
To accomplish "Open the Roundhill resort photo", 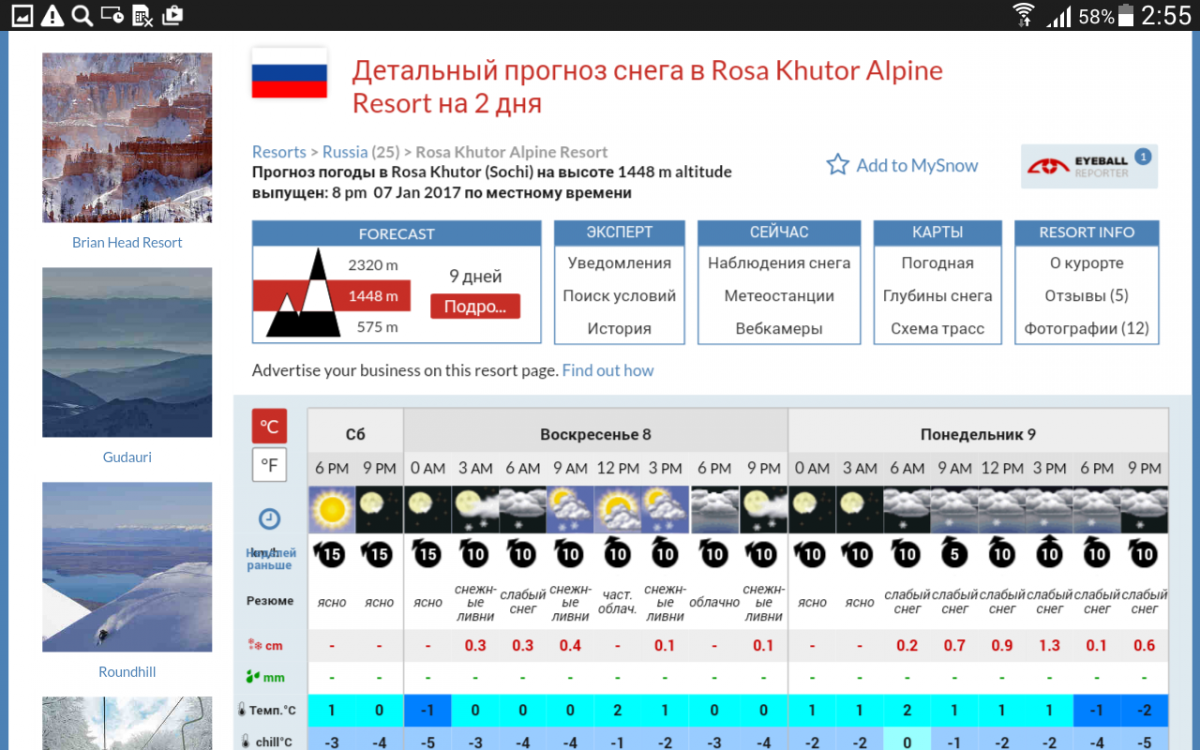I will (127, 567).
